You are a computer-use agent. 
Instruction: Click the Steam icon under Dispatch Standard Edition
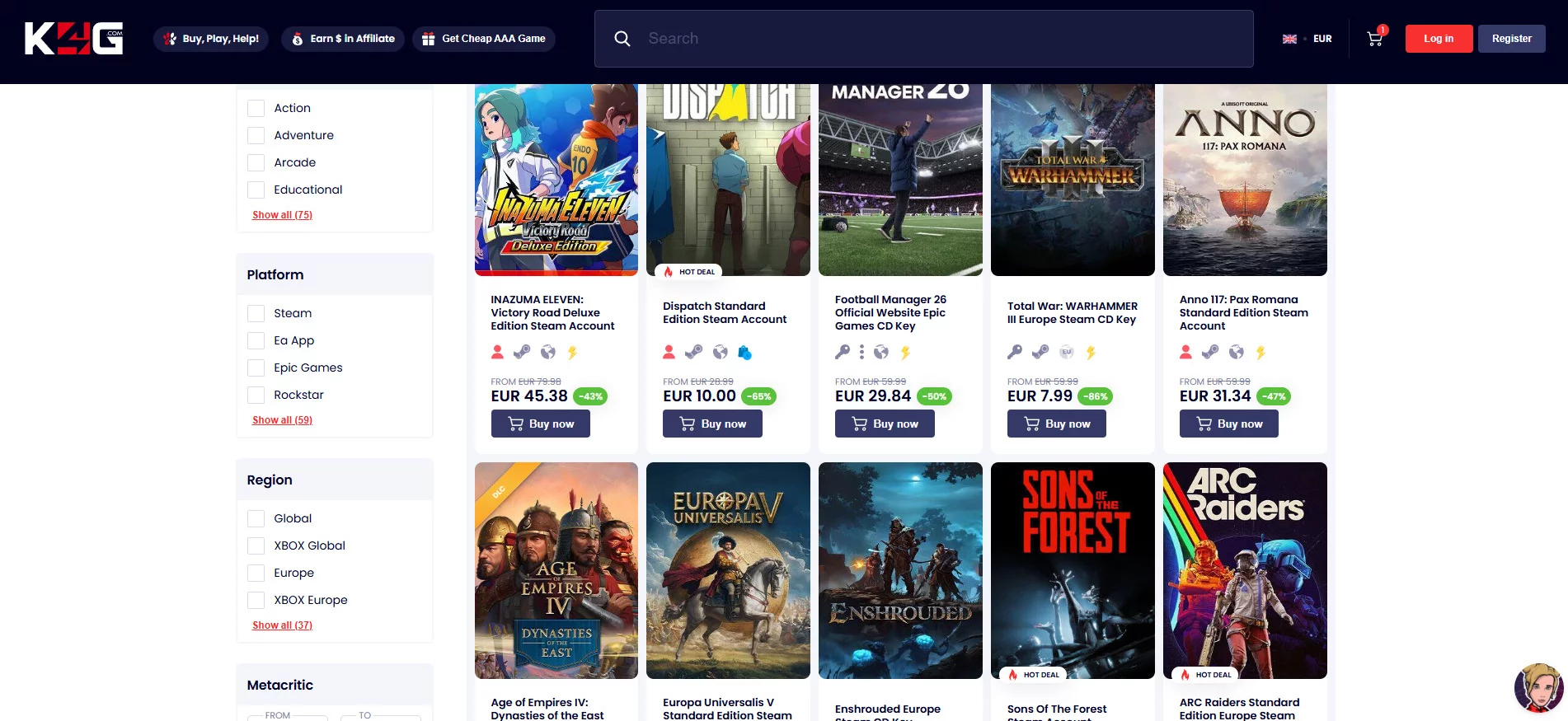[694, 353]
